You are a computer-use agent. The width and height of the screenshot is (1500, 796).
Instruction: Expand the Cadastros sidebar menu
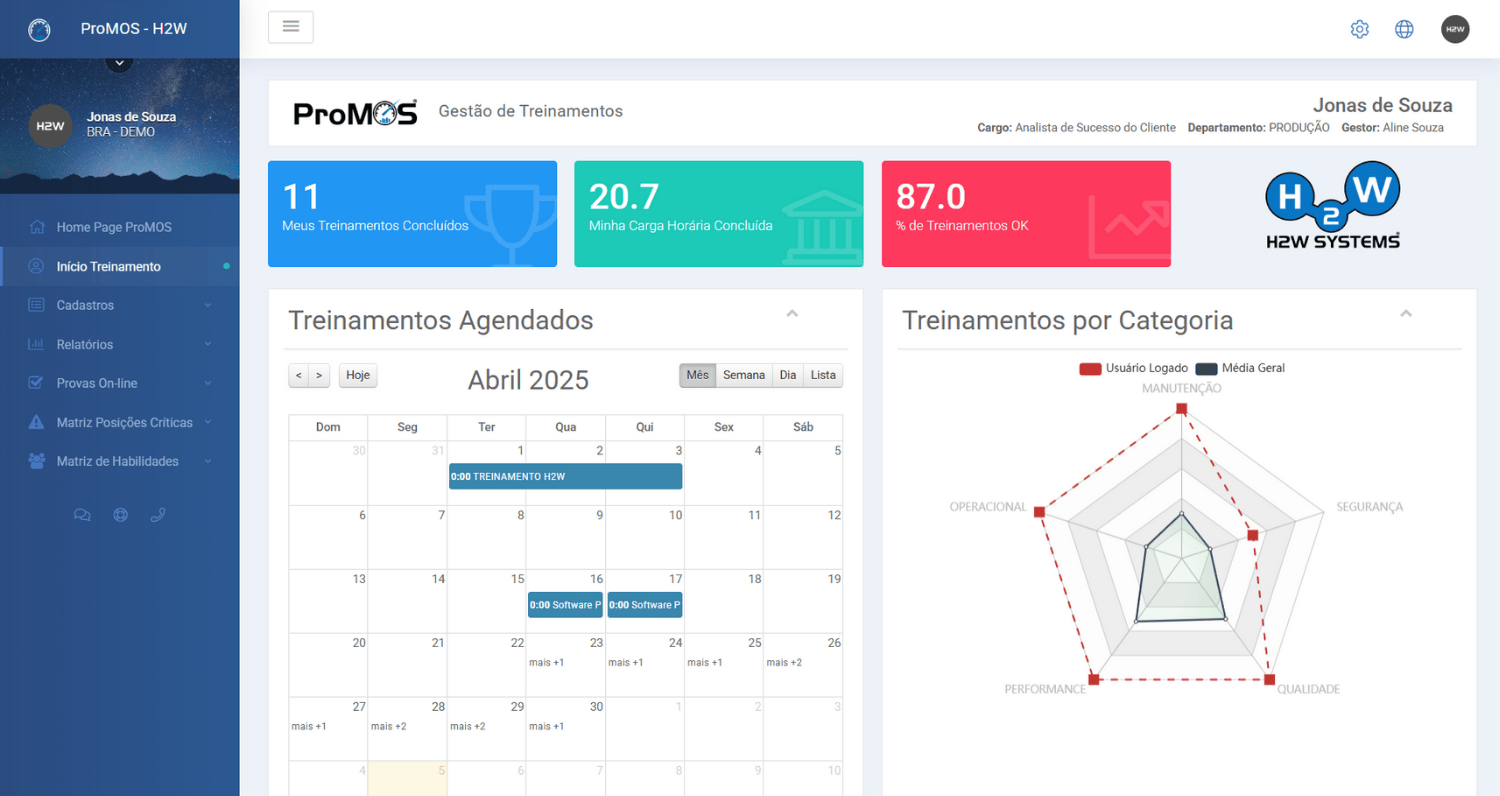[x=120, y=305]
